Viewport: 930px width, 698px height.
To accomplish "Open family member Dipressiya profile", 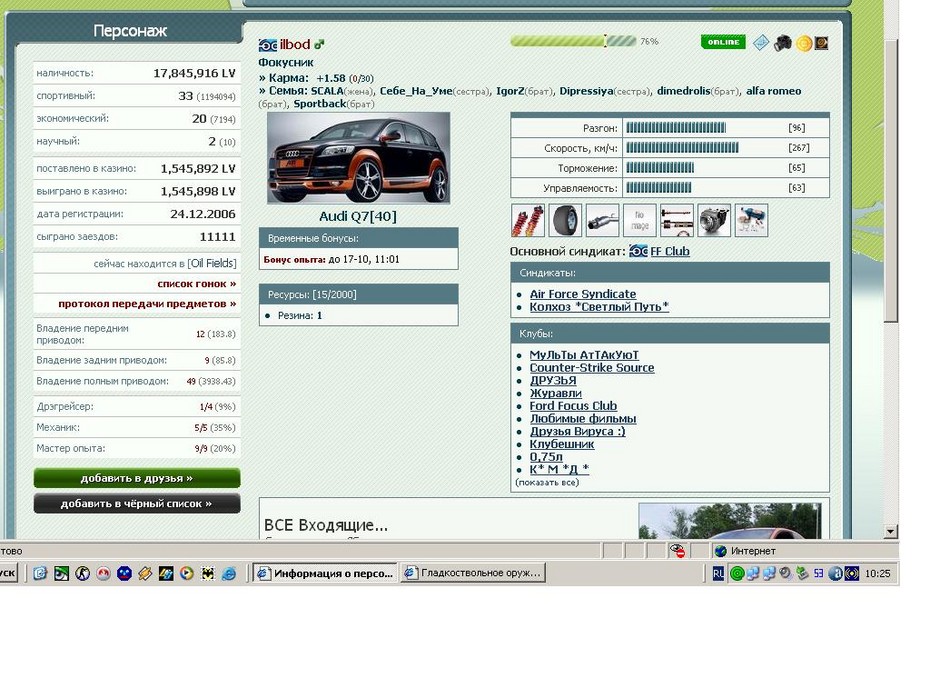I will click(x=586, y=91).
